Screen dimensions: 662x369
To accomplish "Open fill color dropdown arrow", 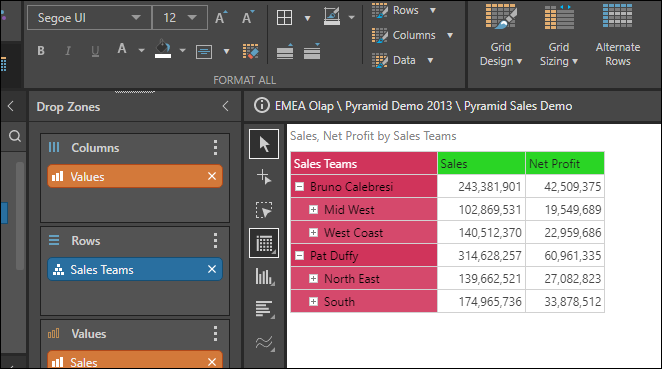I will [182, 51].
